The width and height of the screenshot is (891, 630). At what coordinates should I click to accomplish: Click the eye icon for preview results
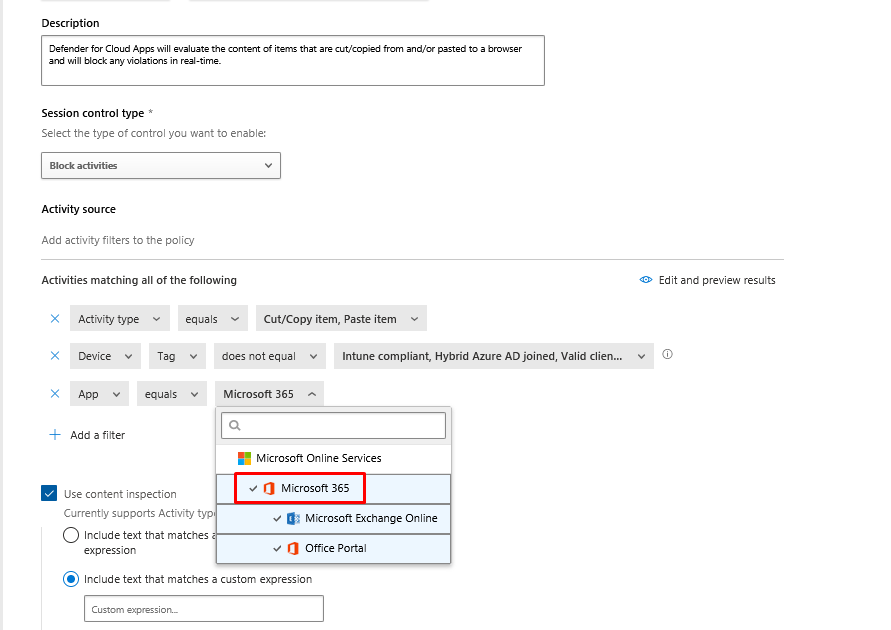pyautogui.click(x=646, y=280)
